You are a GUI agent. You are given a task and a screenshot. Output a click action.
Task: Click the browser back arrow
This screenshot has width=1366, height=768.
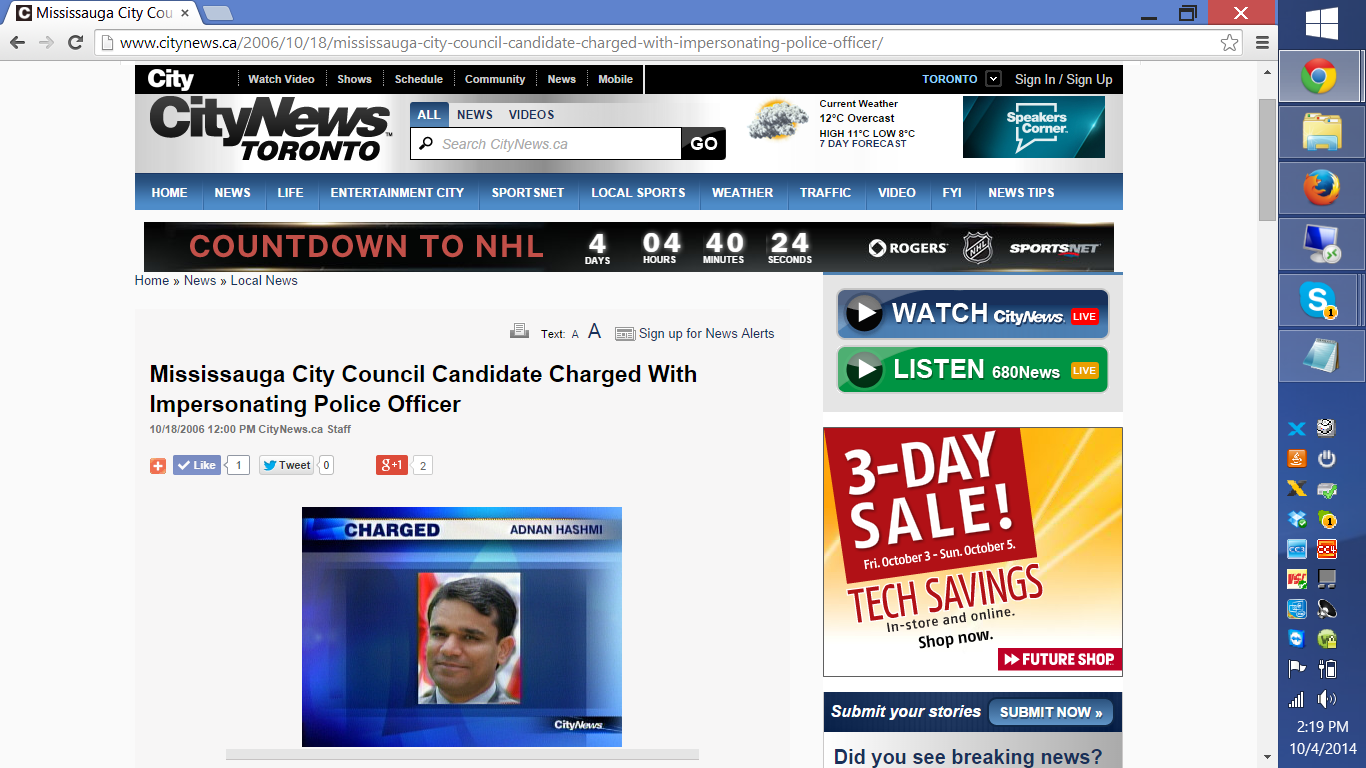[x=17, y=42]
